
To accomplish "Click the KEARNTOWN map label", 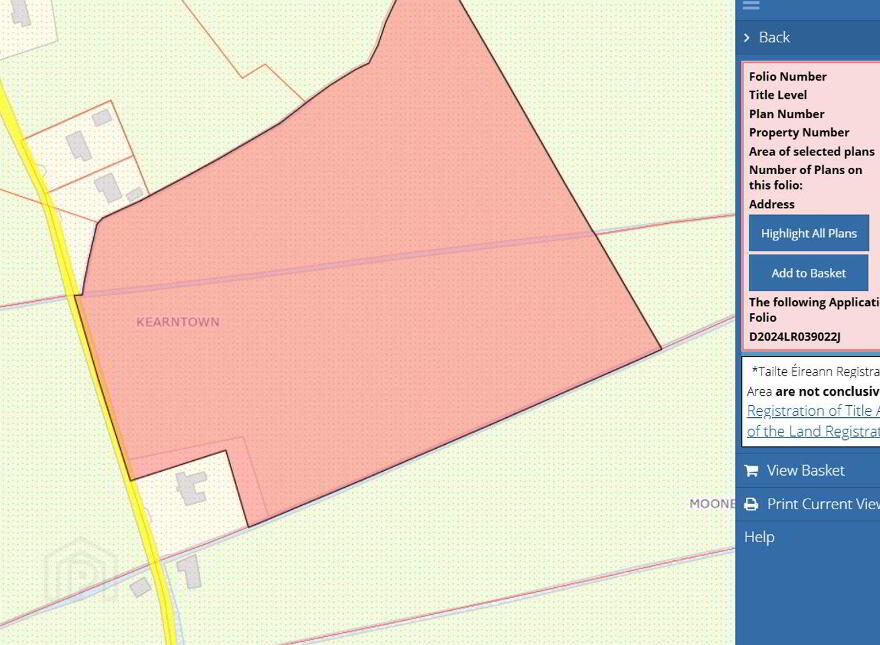I will pyautogui.click(x=178, y=322).
